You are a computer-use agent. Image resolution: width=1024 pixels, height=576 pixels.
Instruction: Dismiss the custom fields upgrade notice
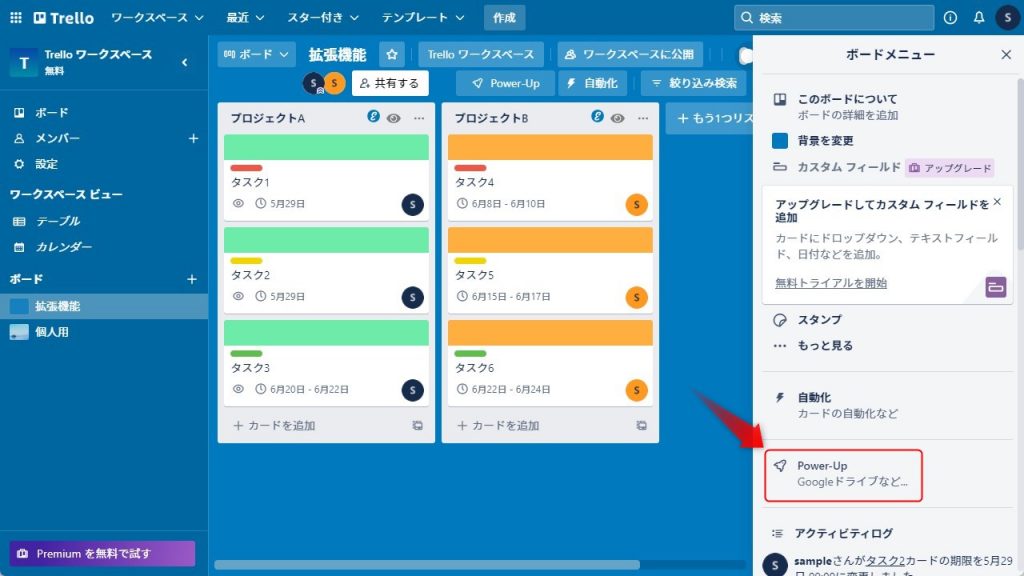click(997, 202)
